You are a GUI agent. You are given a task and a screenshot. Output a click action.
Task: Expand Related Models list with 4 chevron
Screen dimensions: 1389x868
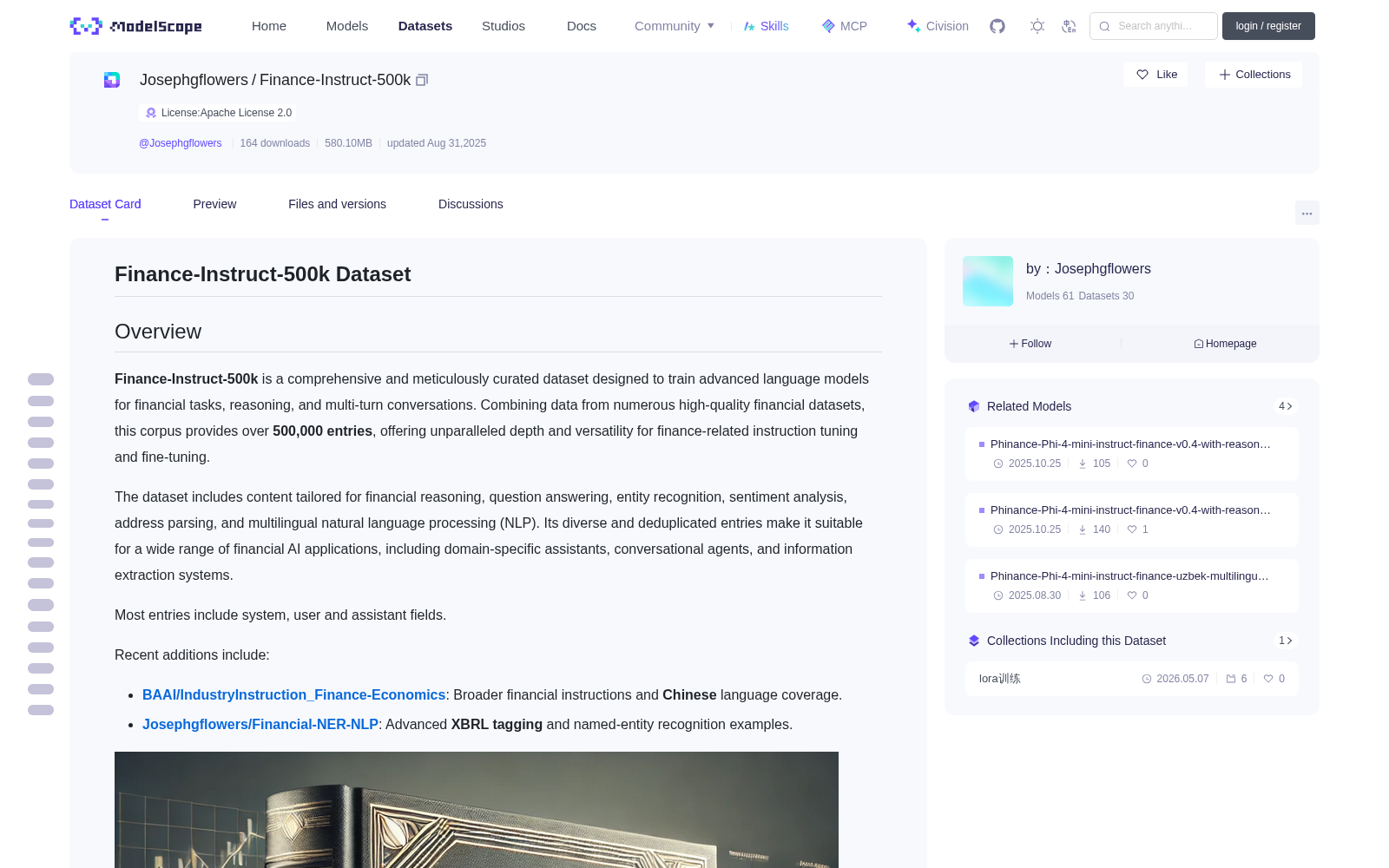1286,406
